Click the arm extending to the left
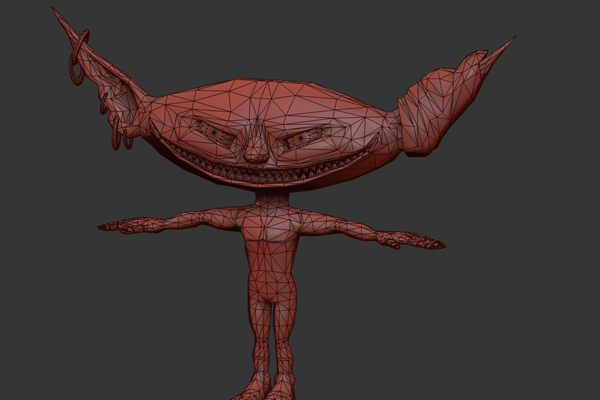Image resolution: width=600 pixels, height=400 pixels. (x=180, y=218)
